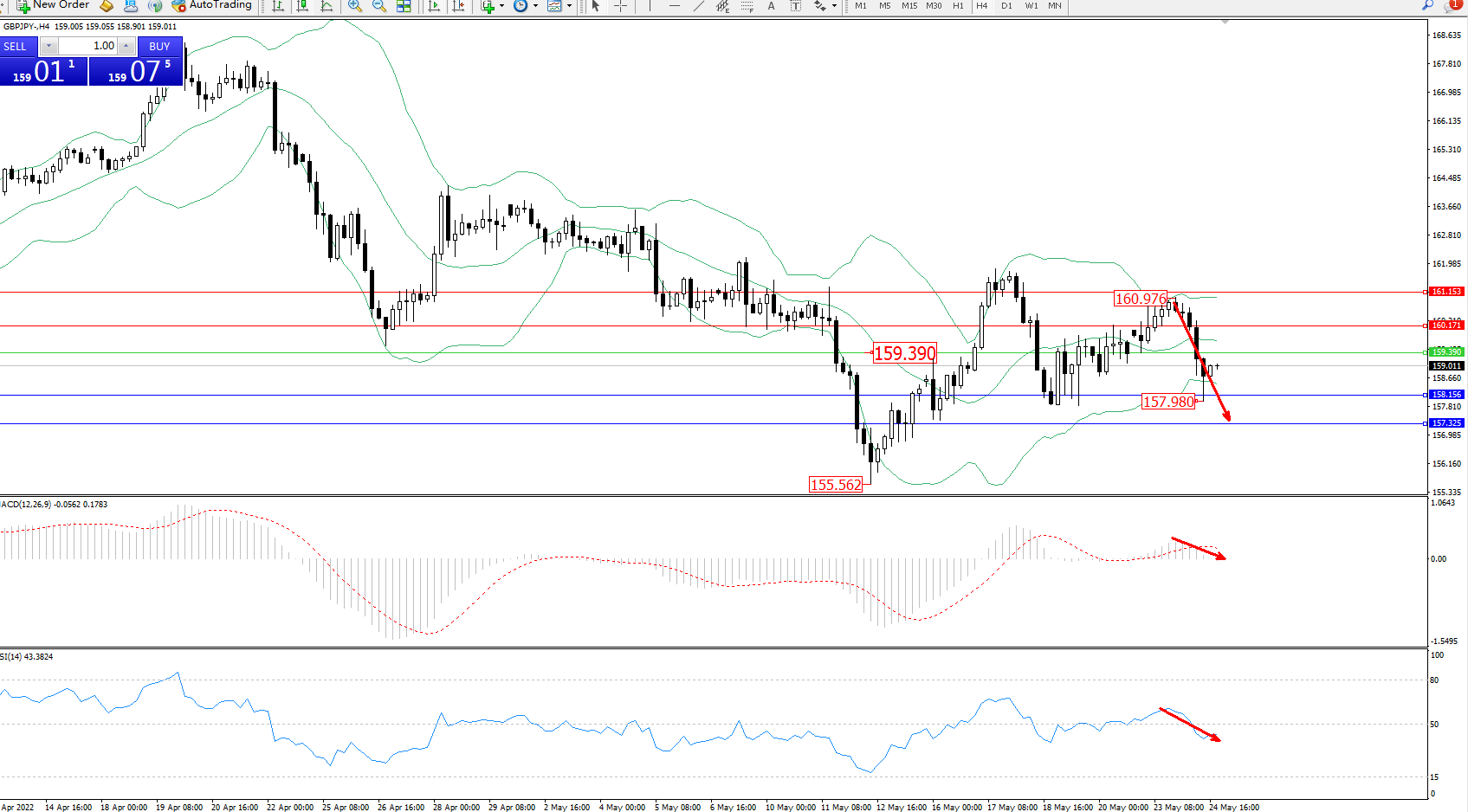Open the periods clock dropdown arrow
Viewport: 1468px width, 812px height.
[535, 6]
